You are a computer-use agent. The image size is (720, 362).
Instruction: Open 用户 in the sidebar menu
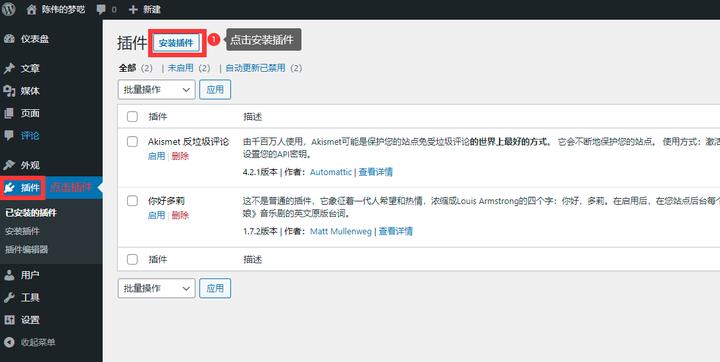[x=30, y=275]
